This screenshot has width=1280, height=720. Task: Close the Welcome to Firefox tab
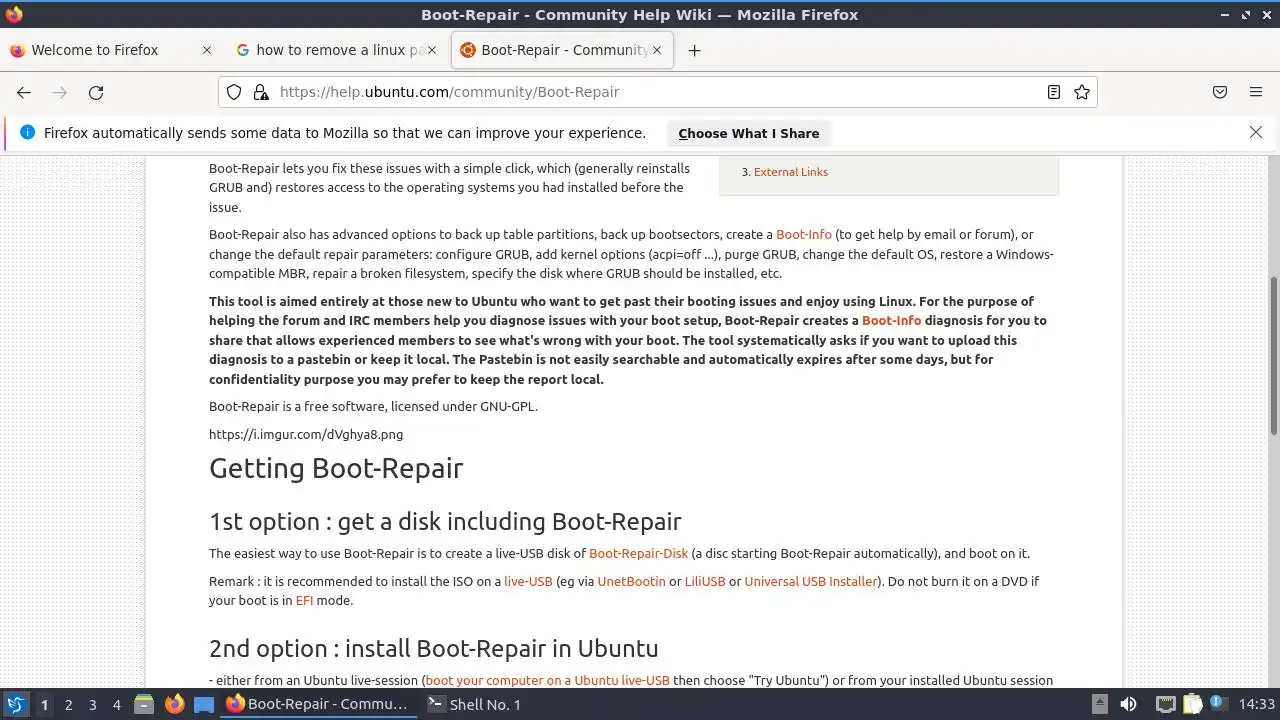pos(207,50)
